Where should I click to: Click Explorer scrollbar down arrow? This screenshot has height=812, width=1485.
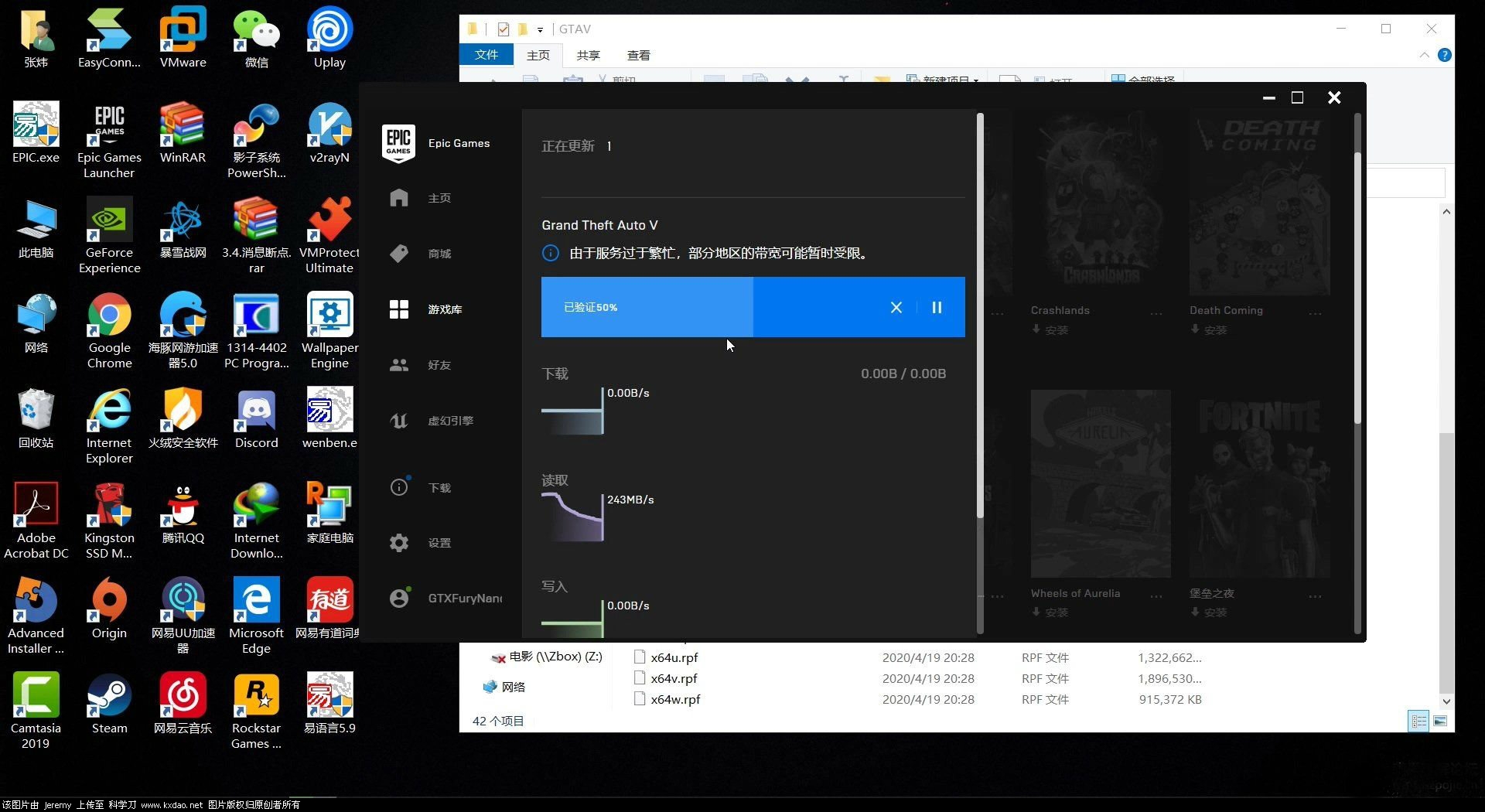(1446, 701)
